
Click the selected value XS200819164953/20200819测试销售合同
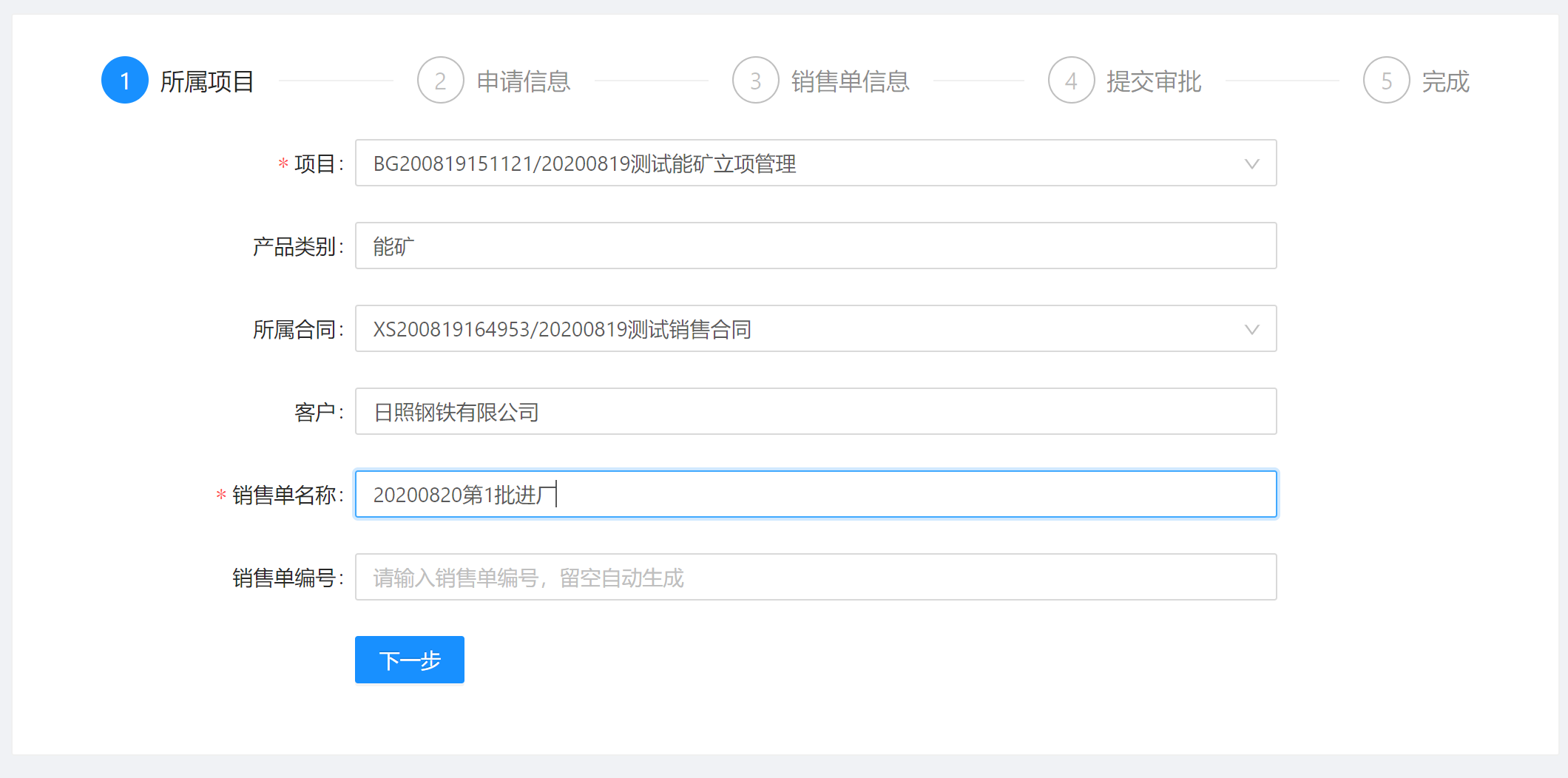[562, 329]
